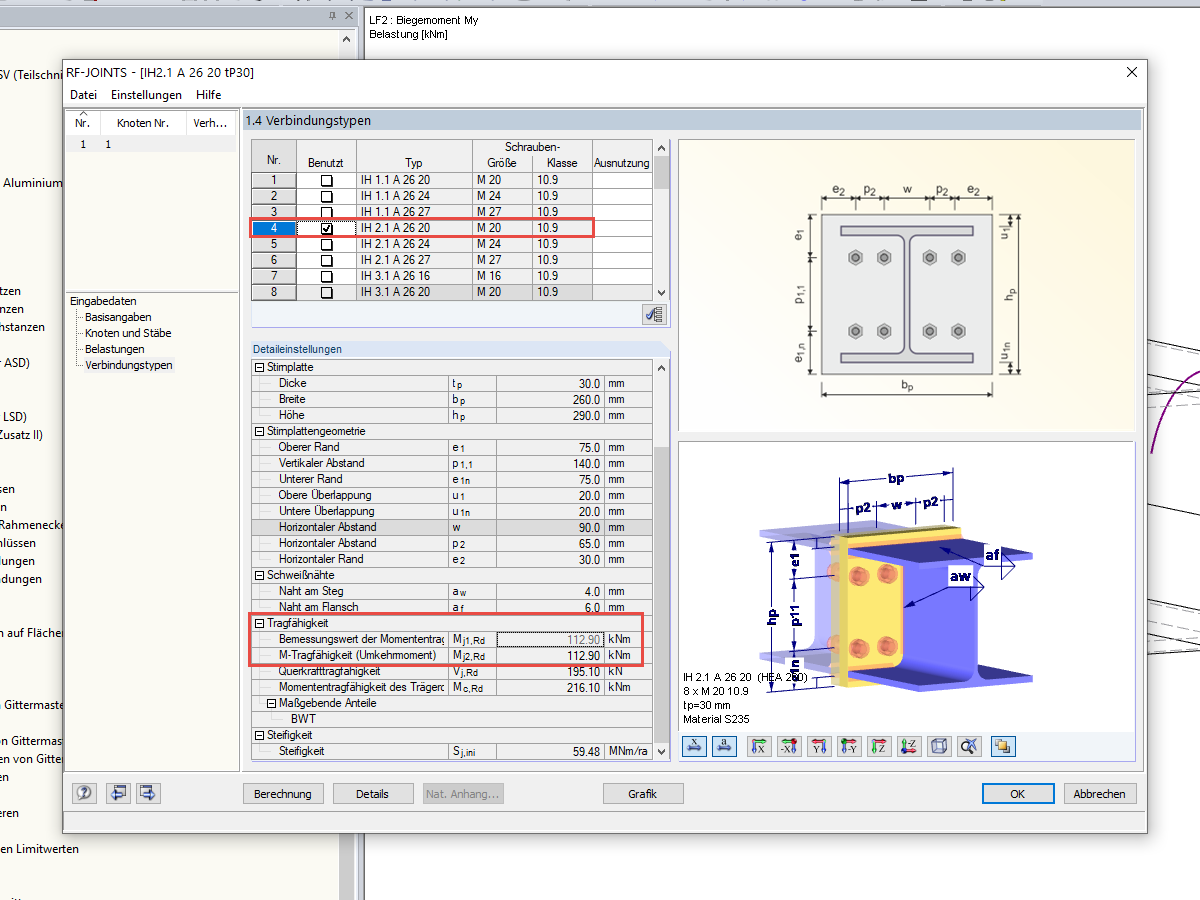Collapse the Tragfähigkeit group
The height and width of the screenshot is (900, 1200).
click(x=260, y=623)
